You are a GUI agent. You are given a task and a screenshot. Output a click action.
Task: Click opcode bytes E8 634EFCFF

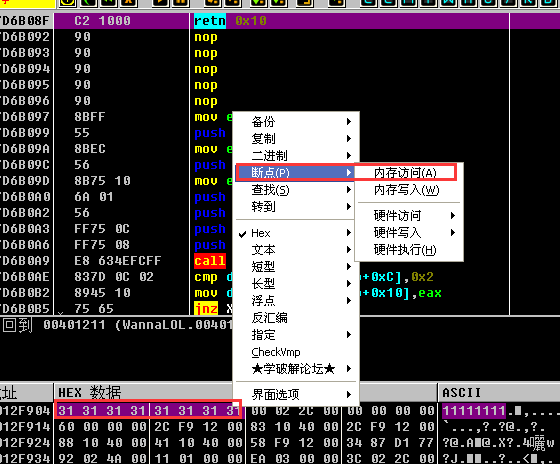point(118,261)
